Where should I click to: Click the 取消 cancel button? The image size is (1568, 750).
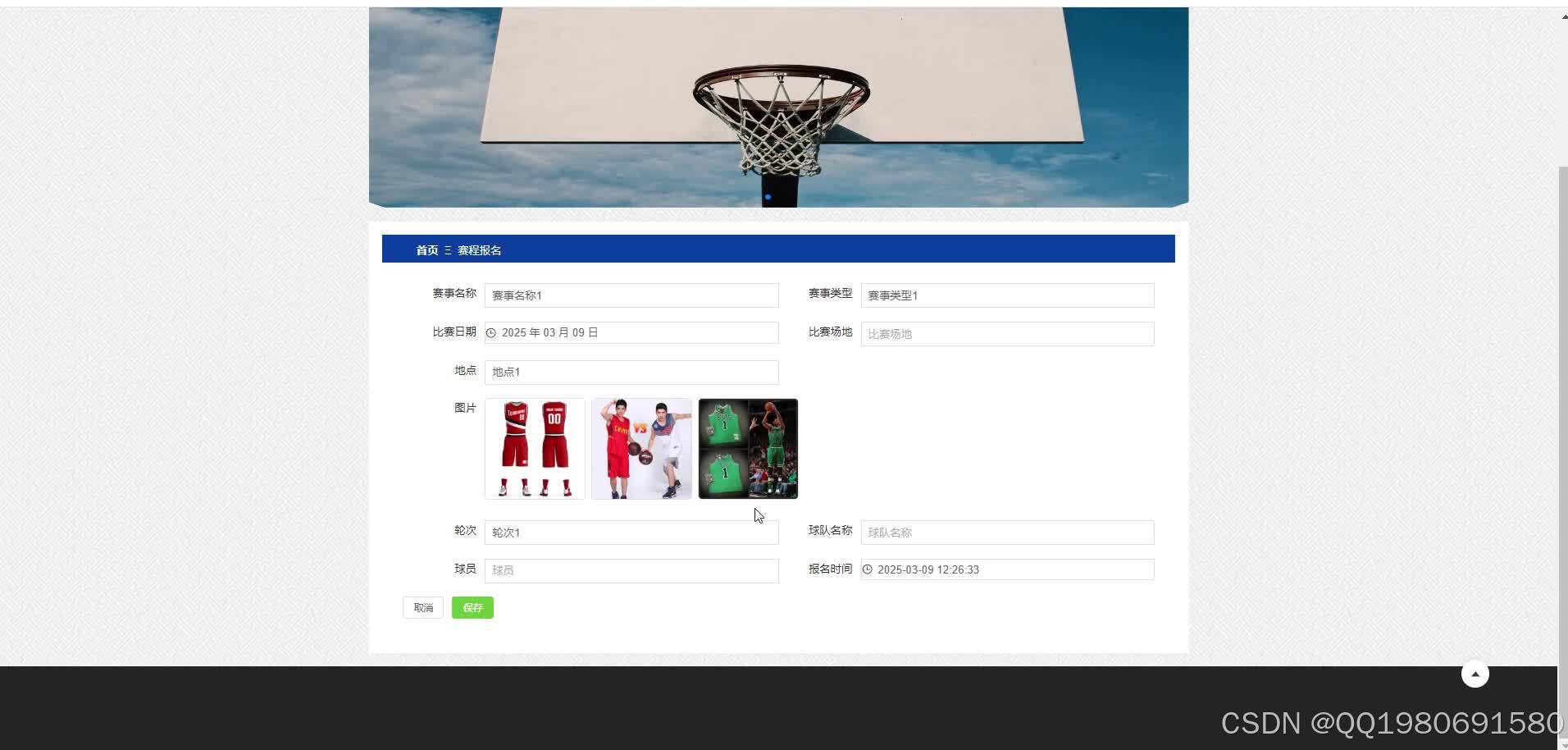coord(422,607)
